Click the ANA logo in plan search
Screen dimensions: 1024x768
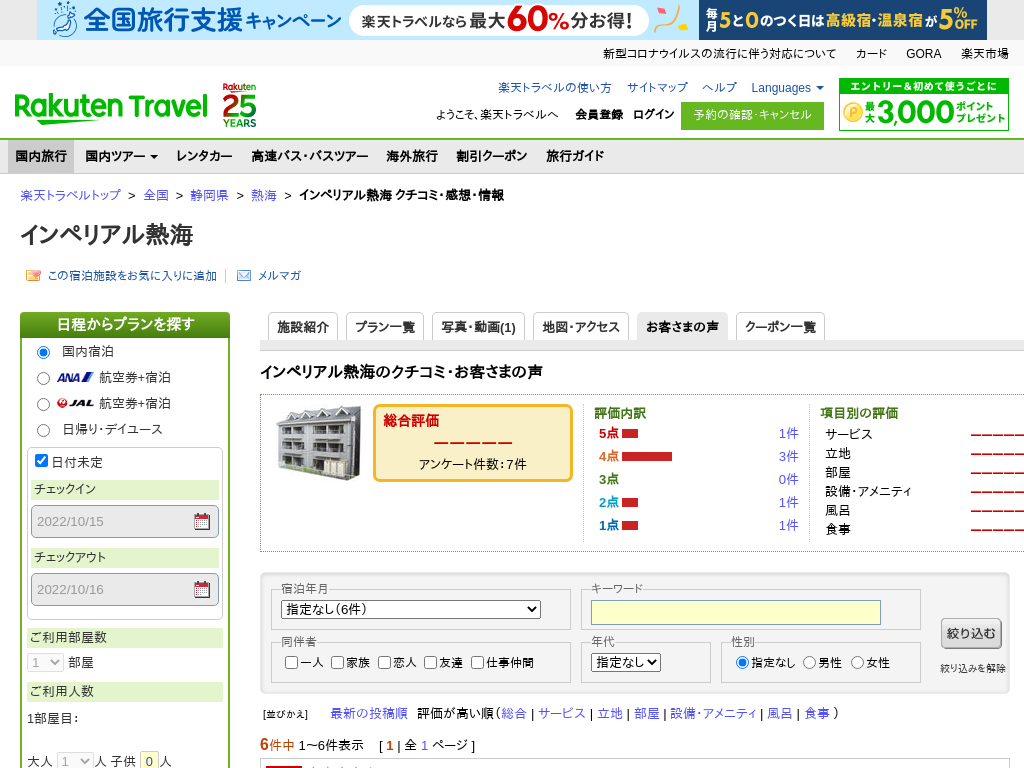pos(75,377)
